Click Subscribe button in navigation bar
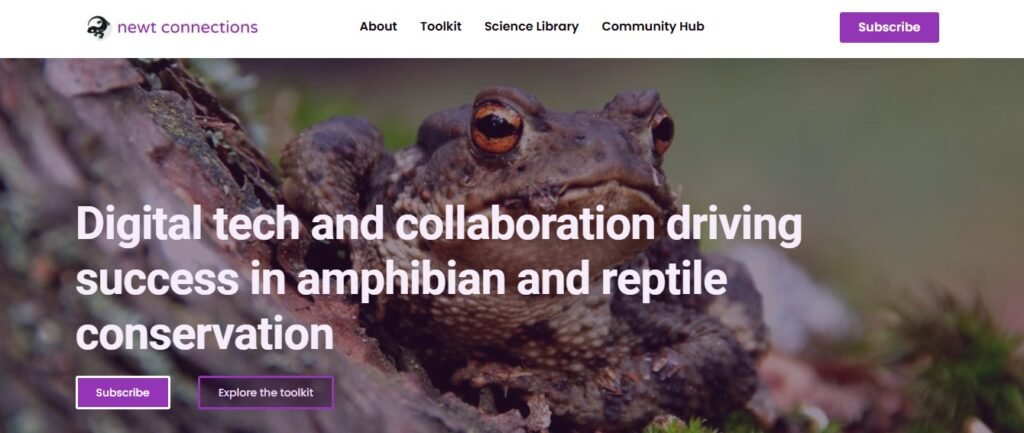Image resolution: width=1024 pixels, height=433 pixels. 889,27
